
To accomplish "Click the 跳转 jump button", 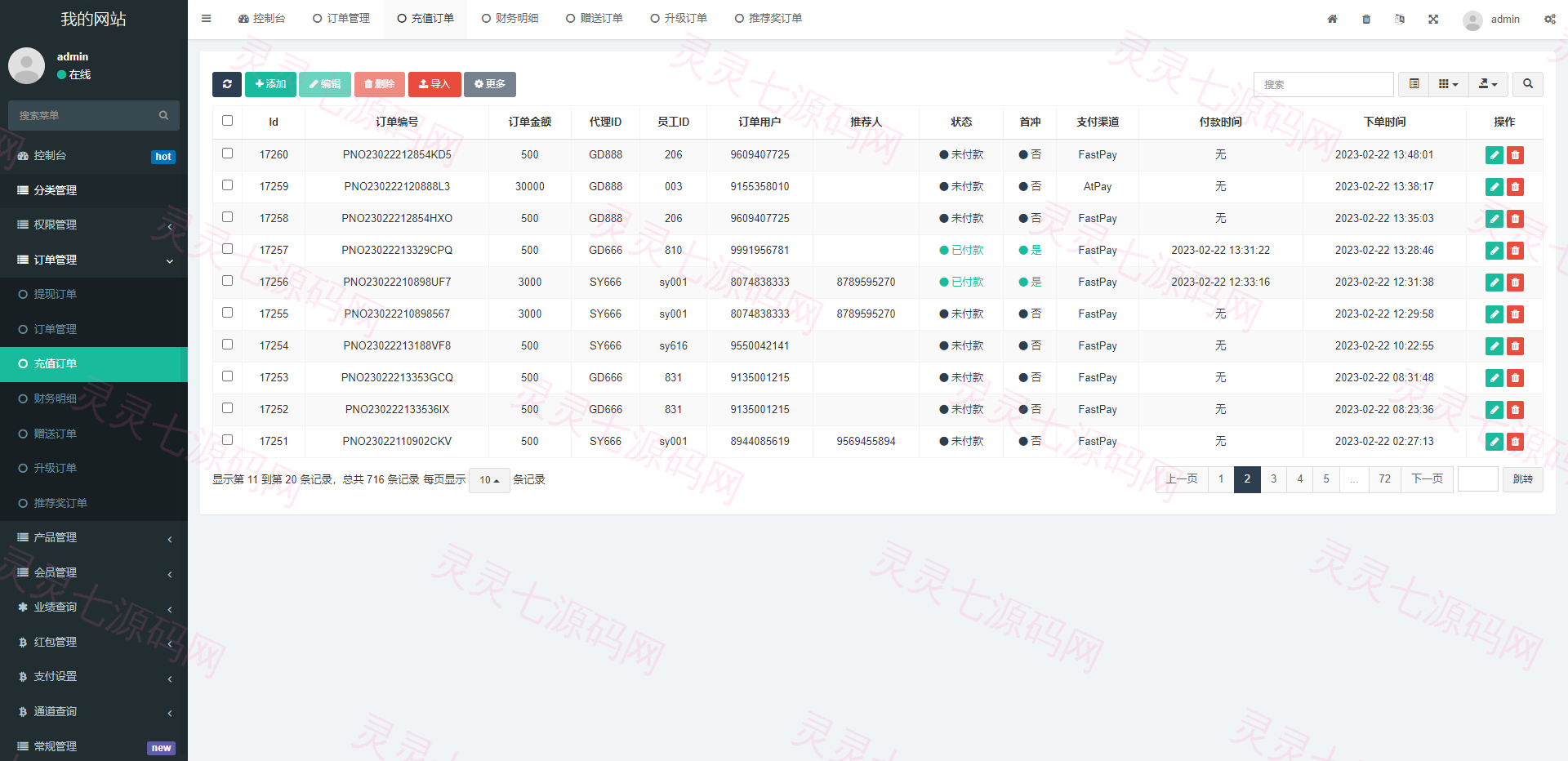I will (1522, 479).
